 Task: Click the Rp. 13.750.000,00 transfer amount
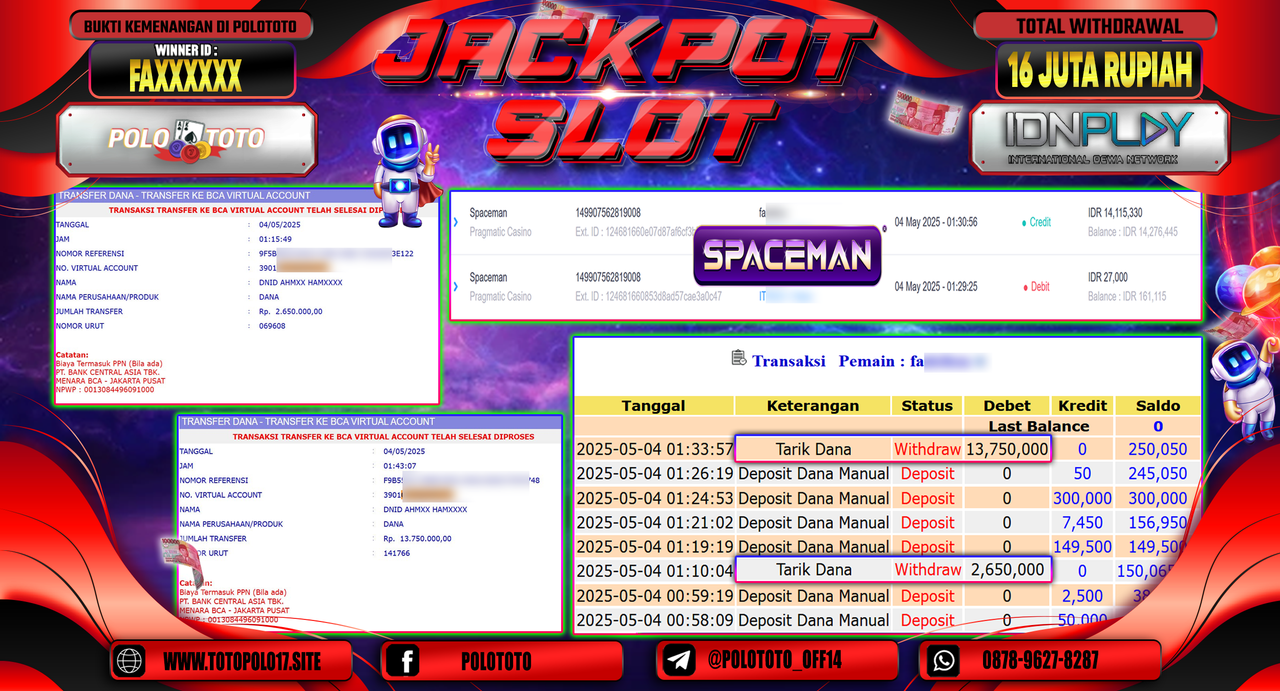(x=417, y=538)
